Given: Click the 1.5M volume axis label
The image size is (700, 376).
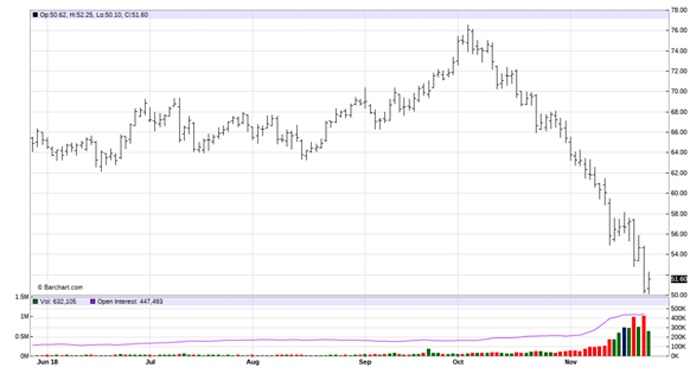Looking at the screenshot, I should [22, 297].
